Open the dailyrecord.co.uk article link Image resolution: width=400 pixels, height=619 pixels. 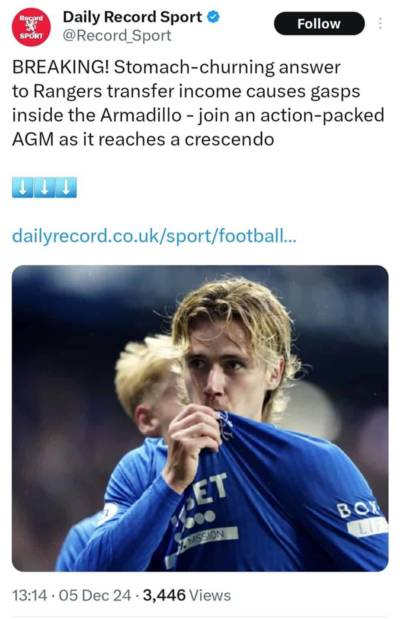pyautogui.click(x=154, y=236)
